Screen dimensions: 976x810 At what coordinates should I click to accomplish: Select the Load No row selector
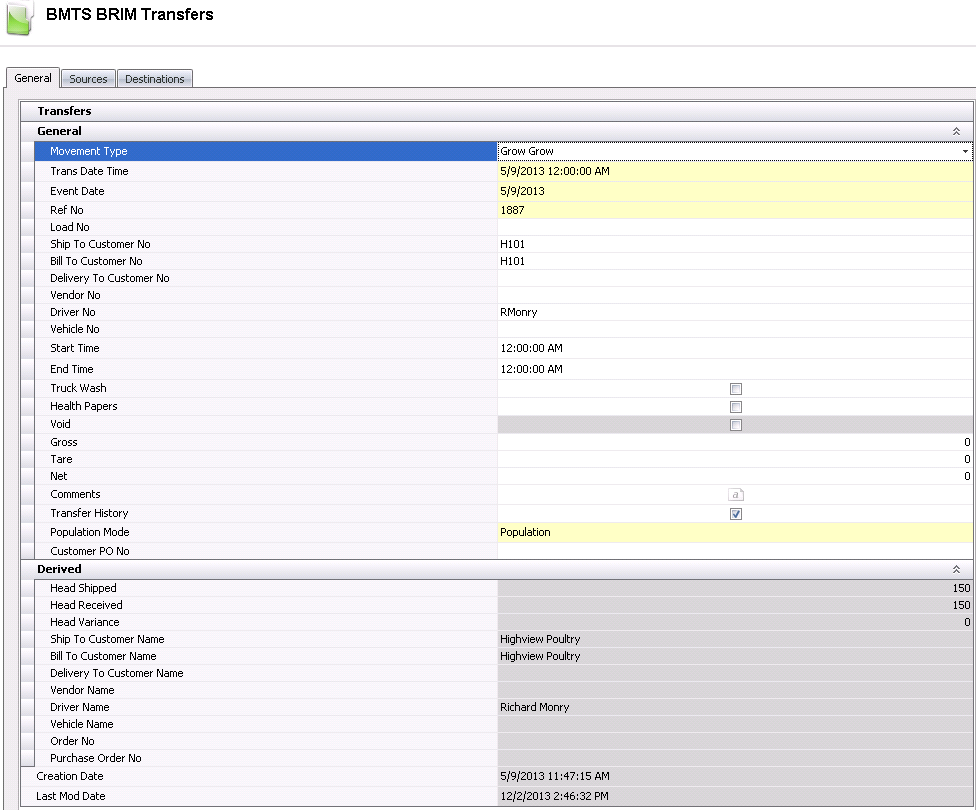(x=28, y=227)
